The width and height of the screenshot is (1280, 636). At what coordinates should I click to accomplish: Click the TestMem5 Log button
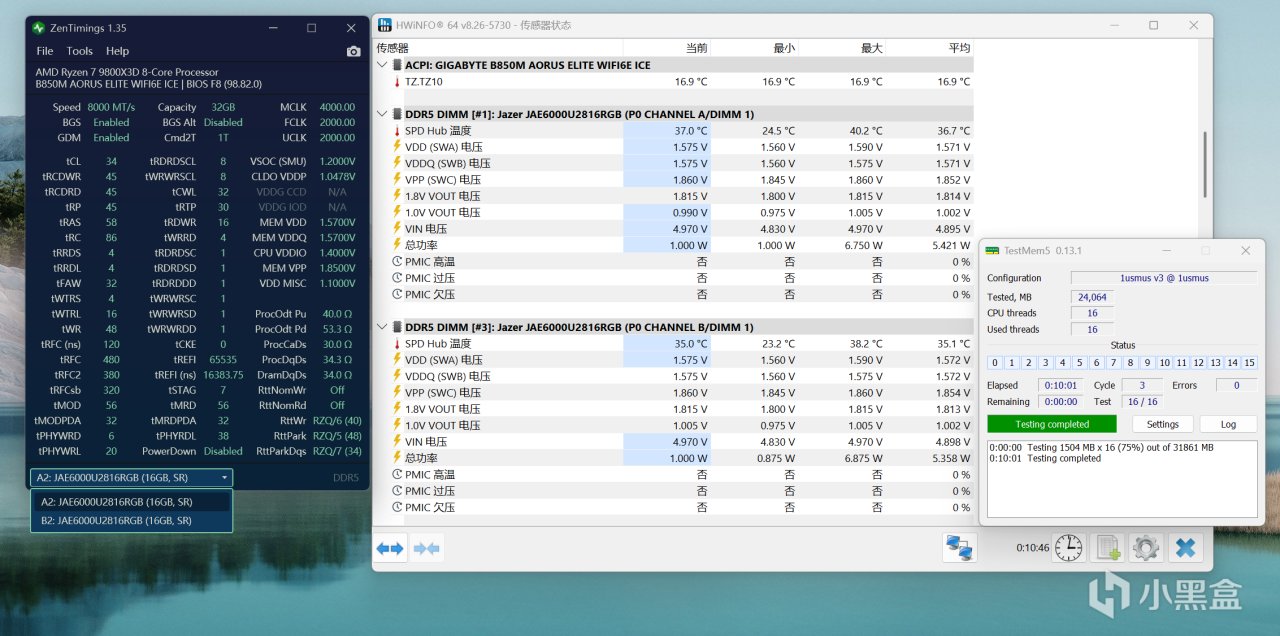point(1228,424)
